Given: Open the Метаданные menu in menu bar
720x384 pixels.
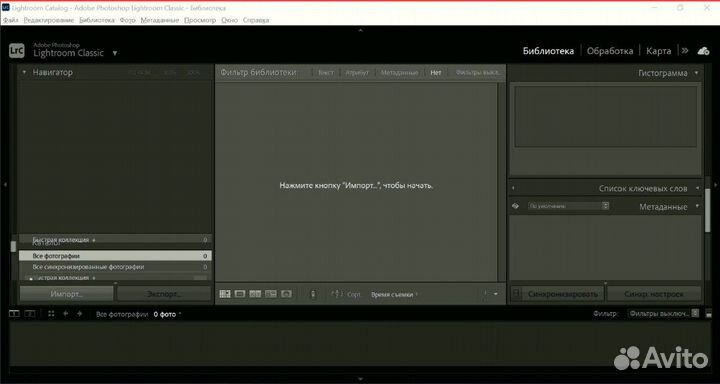Looking at the screenshot, I should click(160, 20).
